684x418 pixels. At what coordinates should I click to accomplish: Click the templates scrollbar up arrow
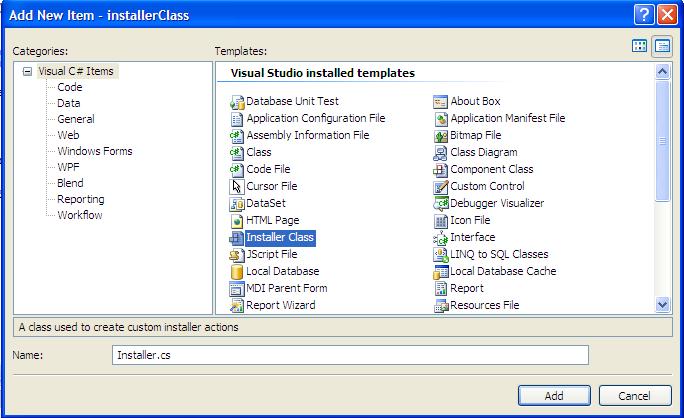pos(662,71)
